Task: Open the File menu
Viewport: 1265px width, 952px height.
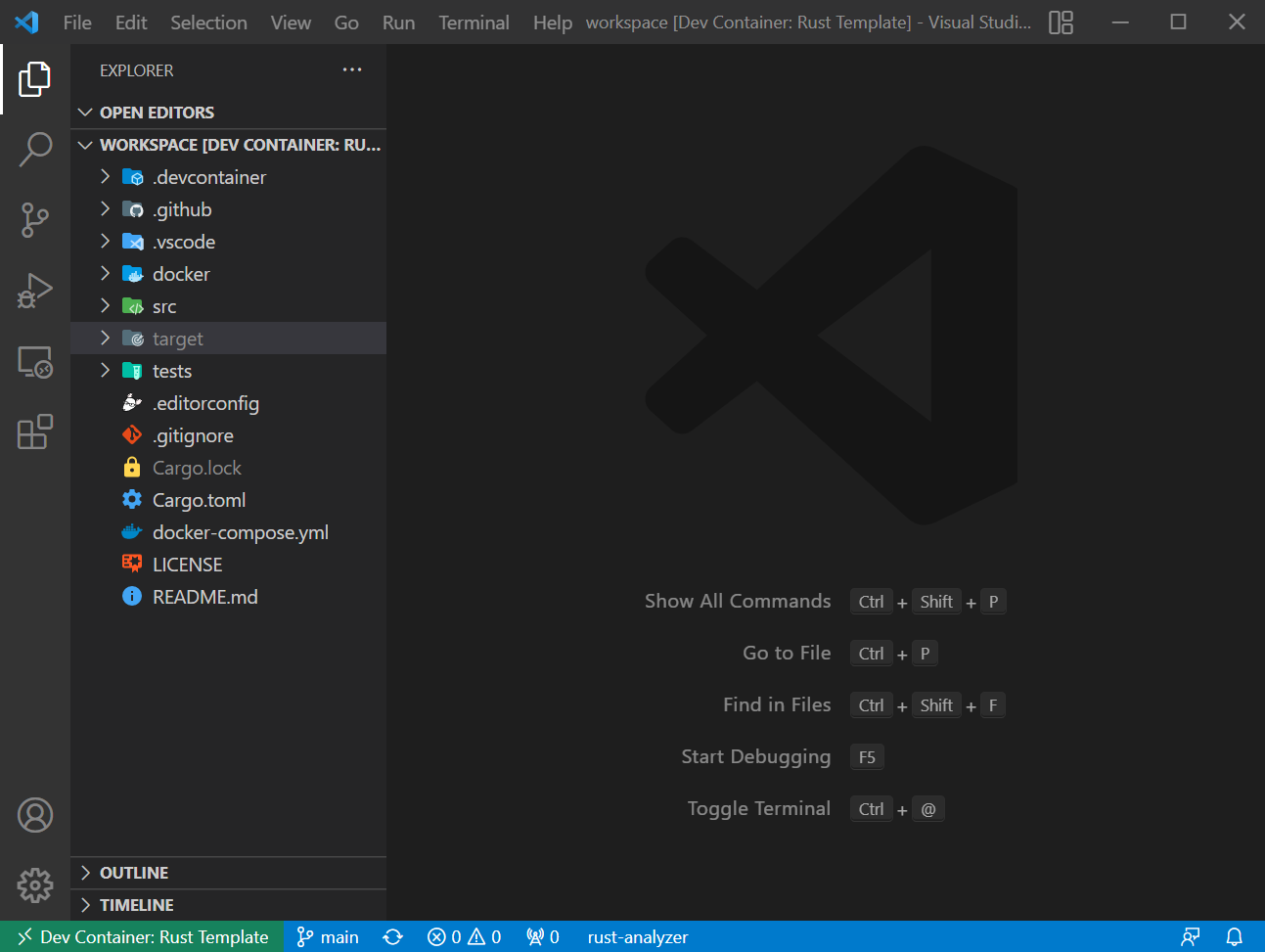Action: pos(77,23)
